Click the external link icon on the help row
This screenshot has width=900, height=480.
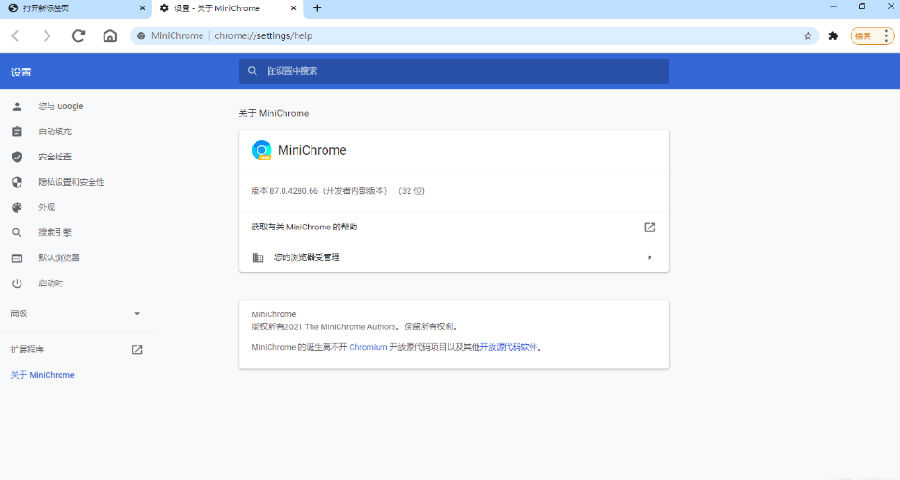[x=650, y=227]
